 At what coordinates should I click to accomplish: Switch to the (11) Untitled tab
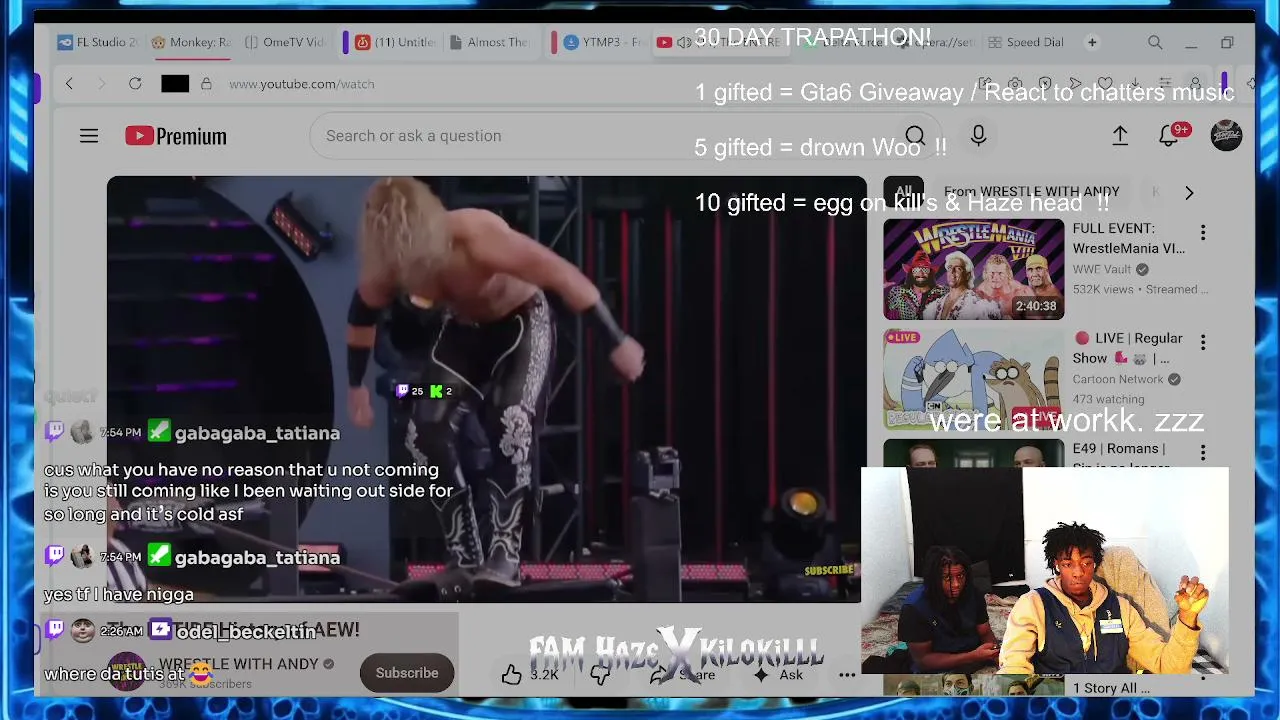[x=396, y=42]
